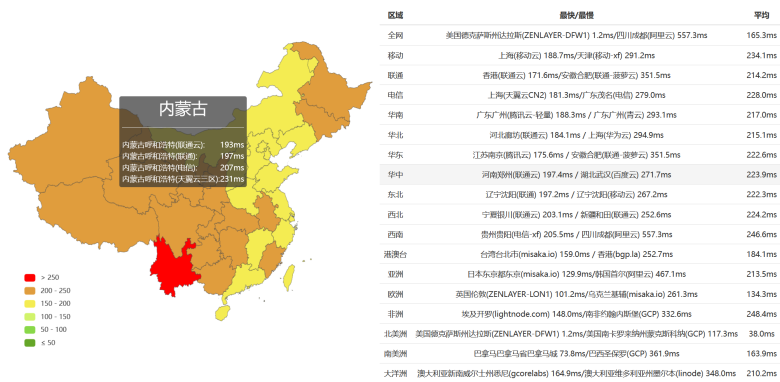This screenshot has width=780, height=382.
Task: Click the '100 - 150' legend swatch
Action: coord(30,316)
